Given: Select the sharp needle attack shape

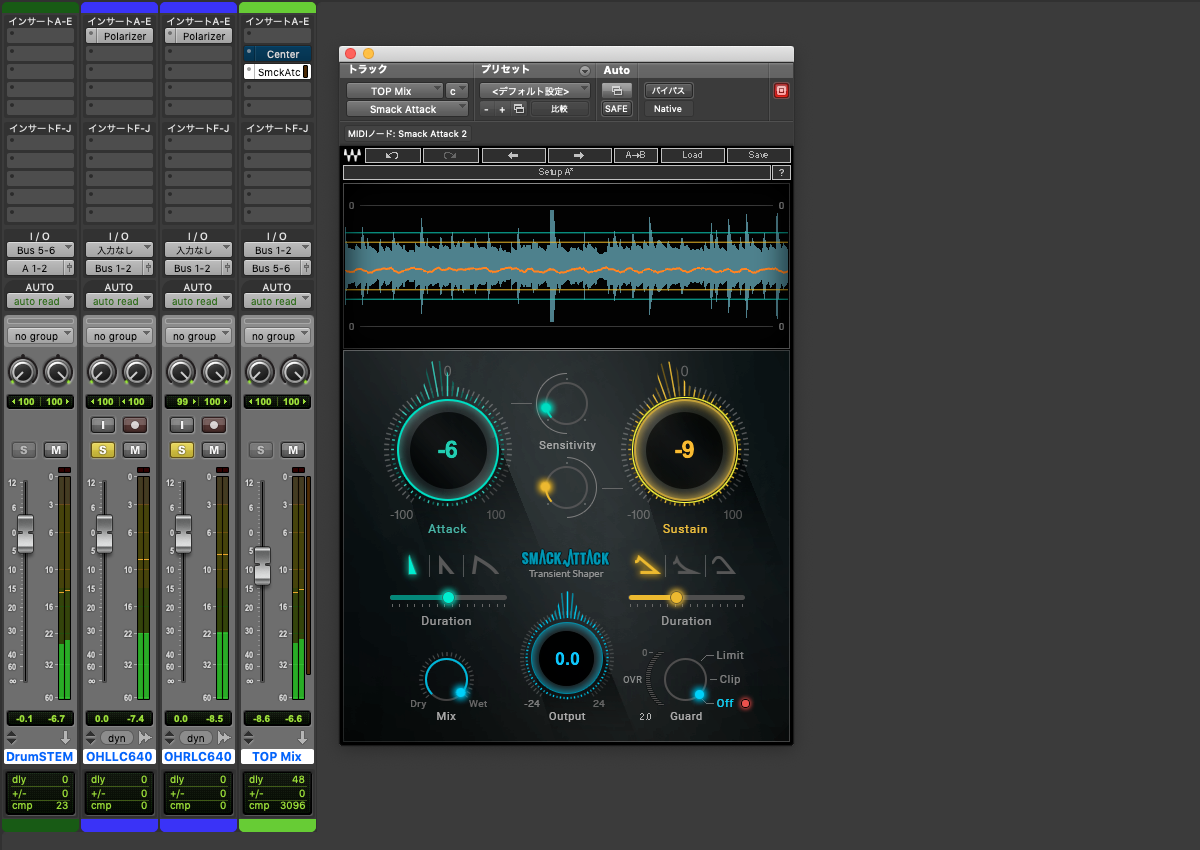Looking at the screenshot, I should coord(412,565).
